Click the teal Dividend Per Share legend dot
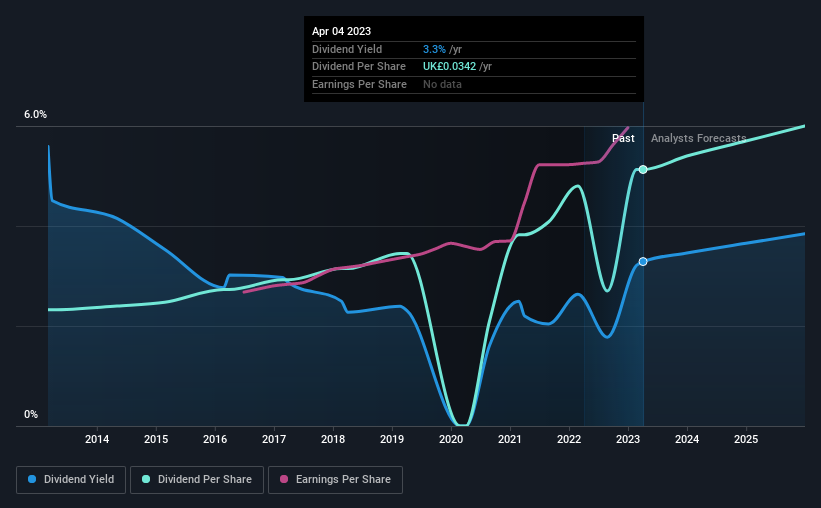The width and height of the screenshot is (821, 508). 146,479
